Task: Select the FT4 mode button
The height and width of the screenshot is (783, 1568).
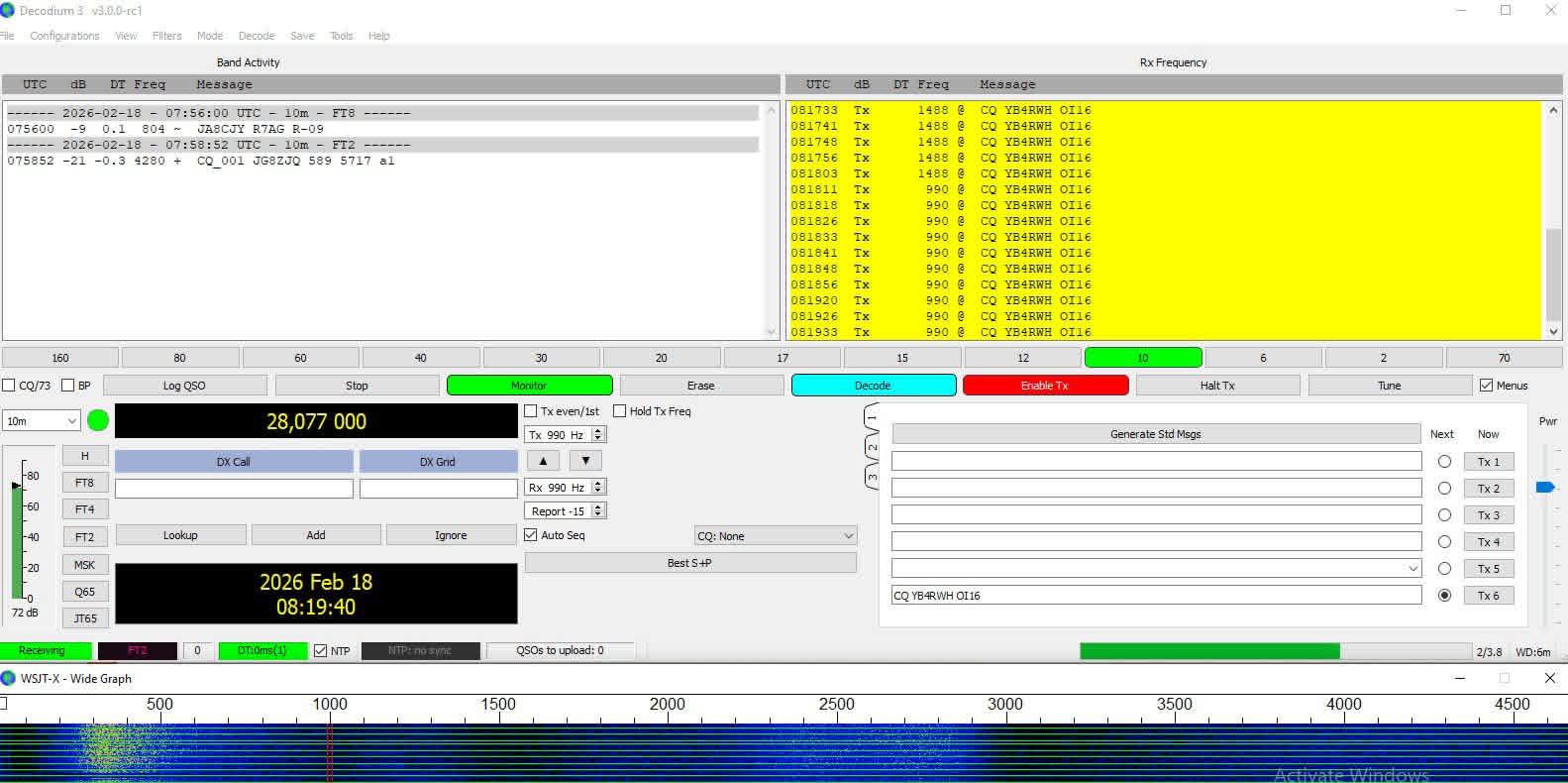Action: pos(85,509)
